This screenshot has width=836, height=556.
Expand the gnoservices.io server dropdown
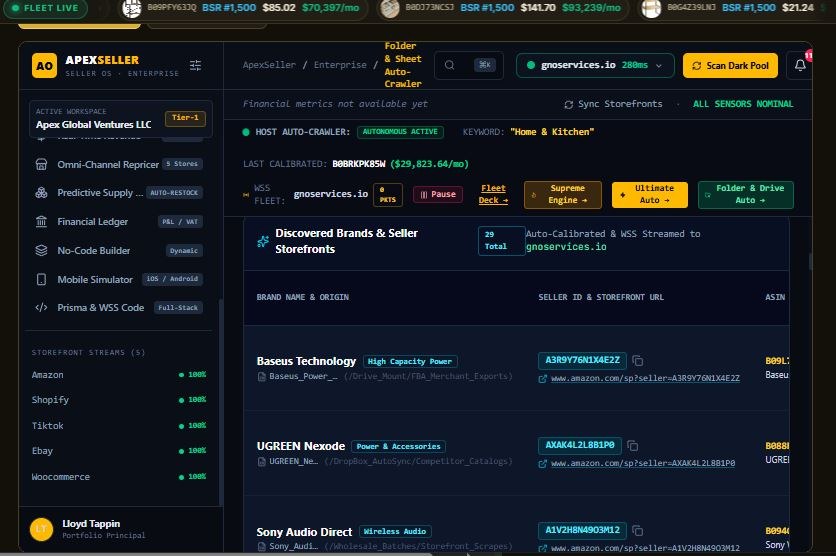(595, 65)
